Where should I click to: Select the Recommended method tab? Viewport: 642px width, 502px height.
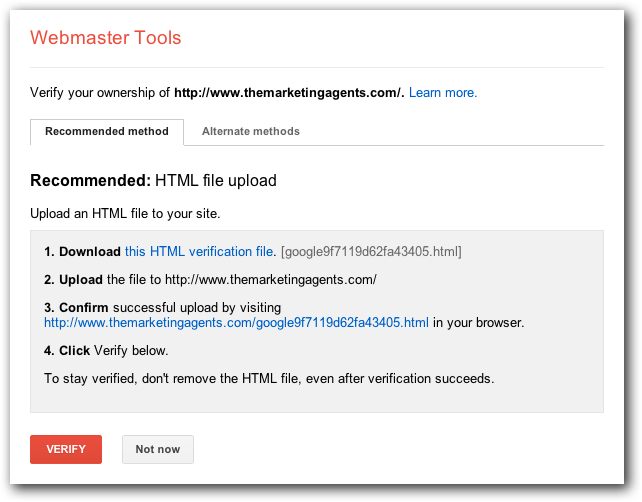[107, 132]
